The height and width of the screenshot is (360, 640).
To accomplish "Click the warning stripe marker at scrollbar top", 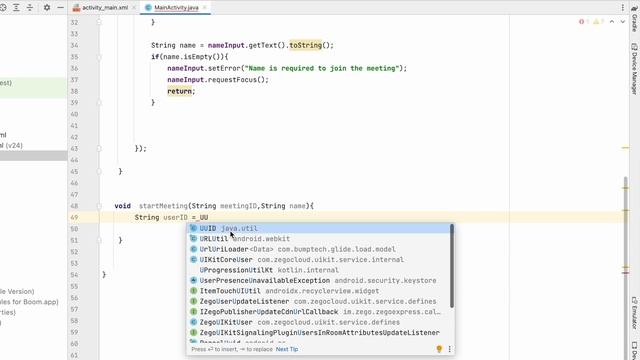I will tap(625, 148).
